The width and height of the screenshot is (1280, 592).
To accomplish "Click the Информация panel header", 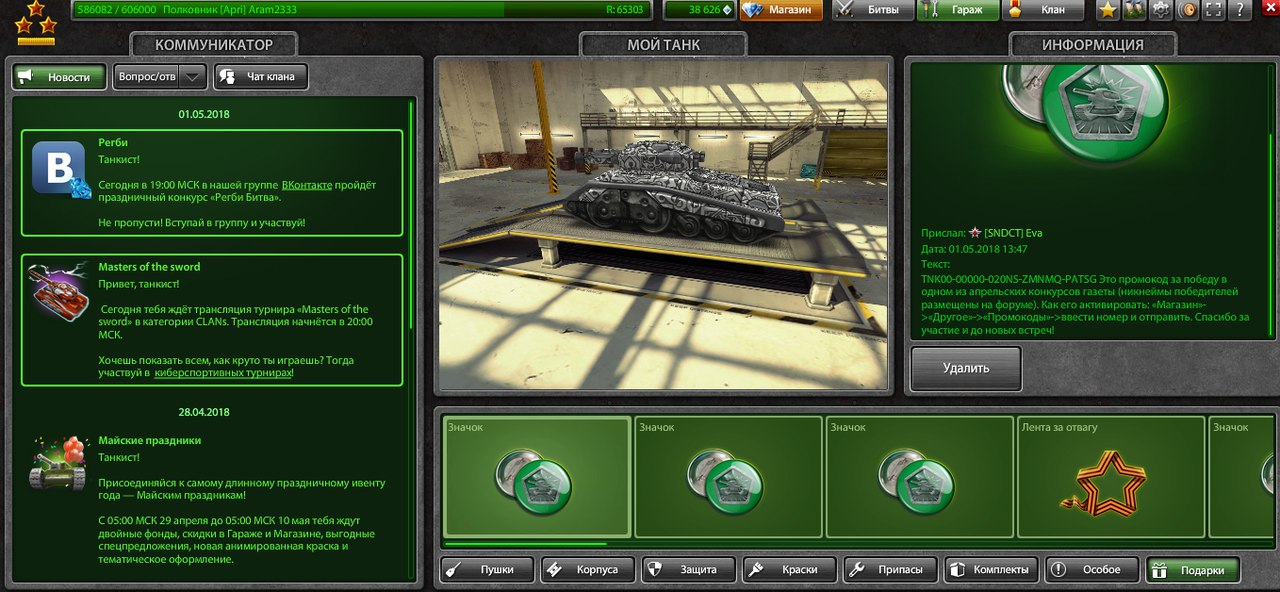I will [1093, 45].
